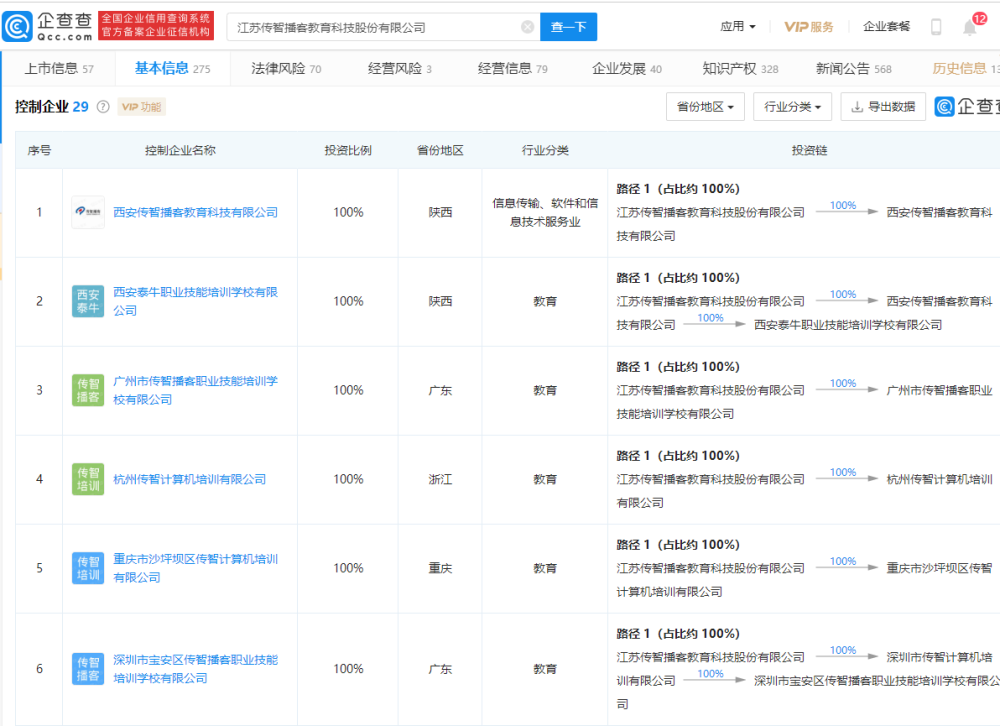
Task: Click the 查一下 search button
Action: tap(568, 27)
